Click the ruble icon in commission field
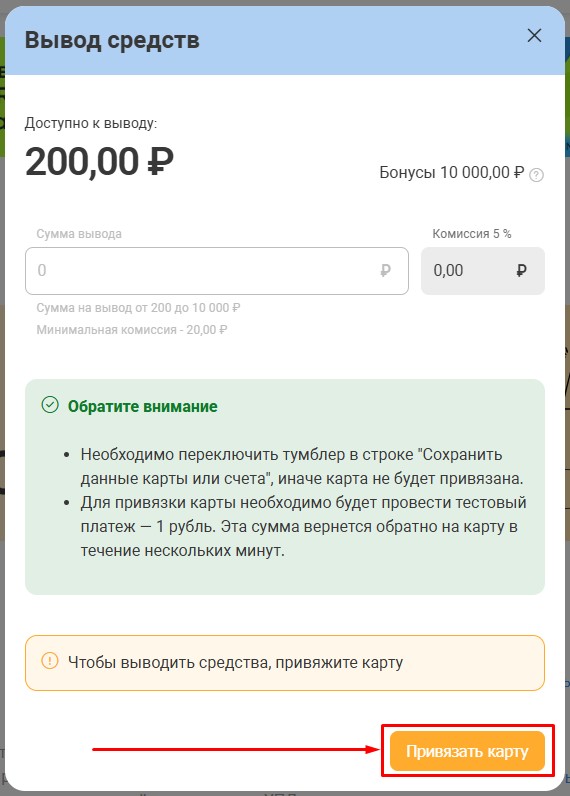Image resolution: width=570 pixels, height=796 pixels. (x=521, y=271)
